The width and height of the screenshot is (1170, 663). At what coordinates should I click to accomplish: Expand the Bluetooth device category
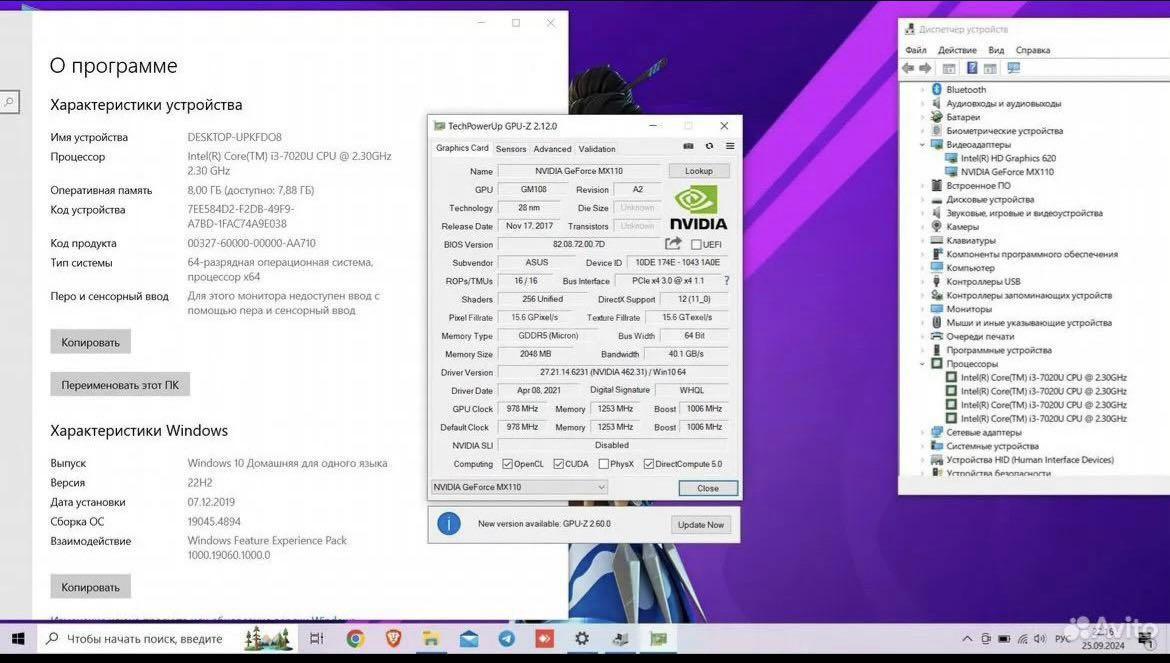(922, 90)
